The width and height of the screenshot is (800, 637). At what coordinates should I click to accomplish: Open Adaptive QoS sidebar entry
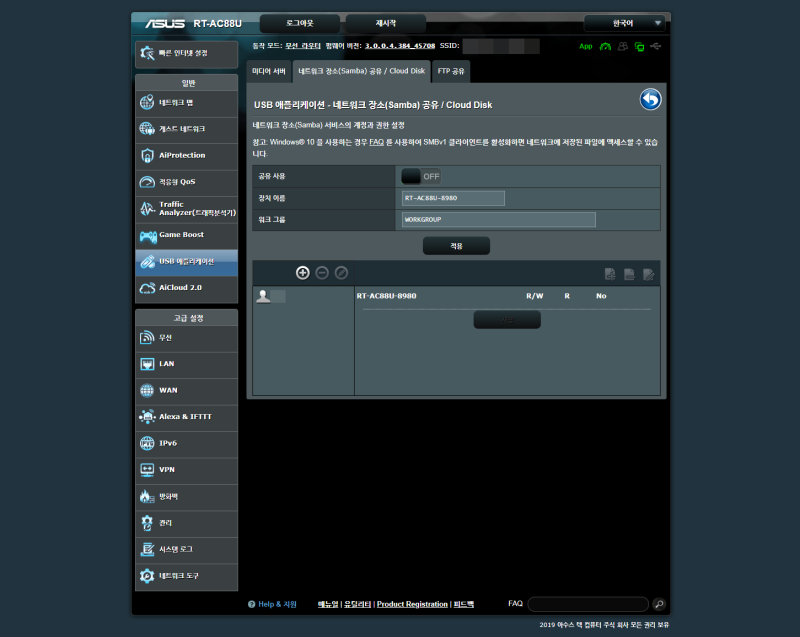[187, 182]
